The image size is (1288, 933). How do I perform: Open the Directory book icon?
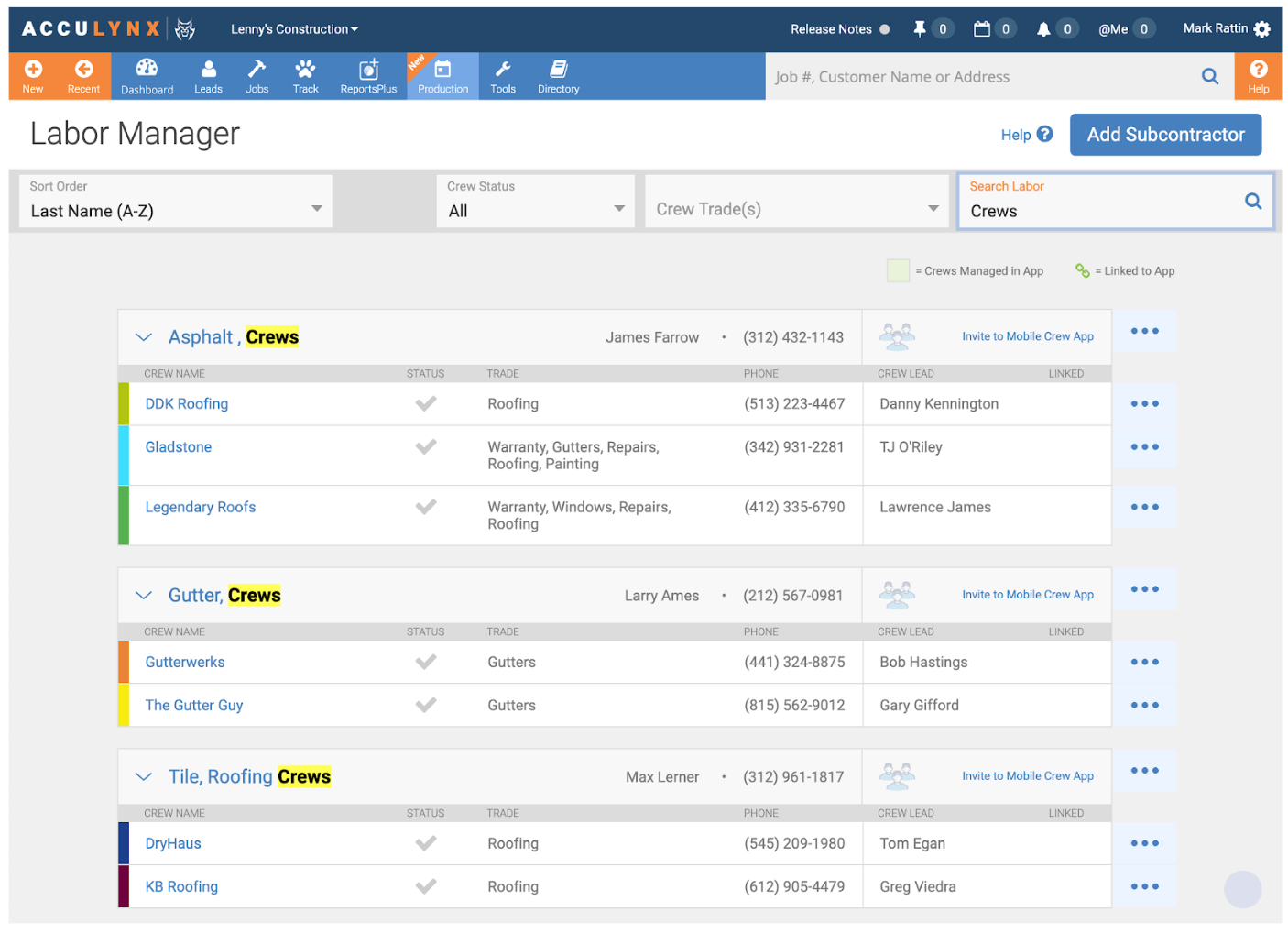pyautogui.click(x=559, y=69)
